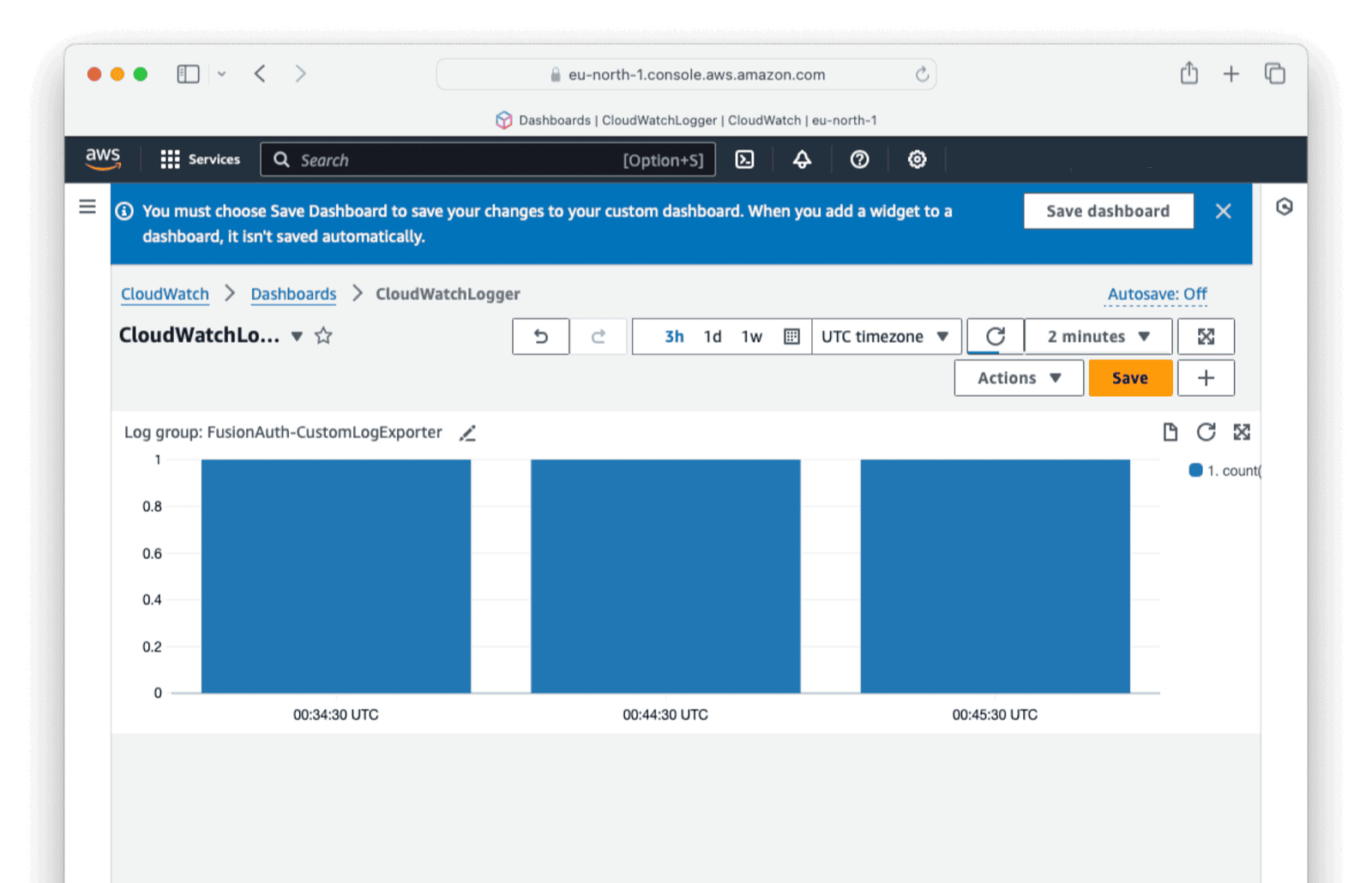Click the CloudWatchLogger breadcrumb text
This screenshot has width=1372, height=883.
pos(448,294)
